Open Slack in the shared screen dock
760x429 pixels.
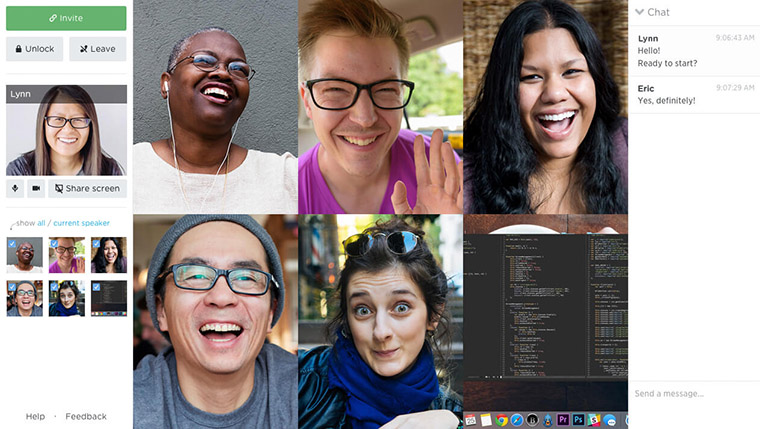[x=594, y=420]
